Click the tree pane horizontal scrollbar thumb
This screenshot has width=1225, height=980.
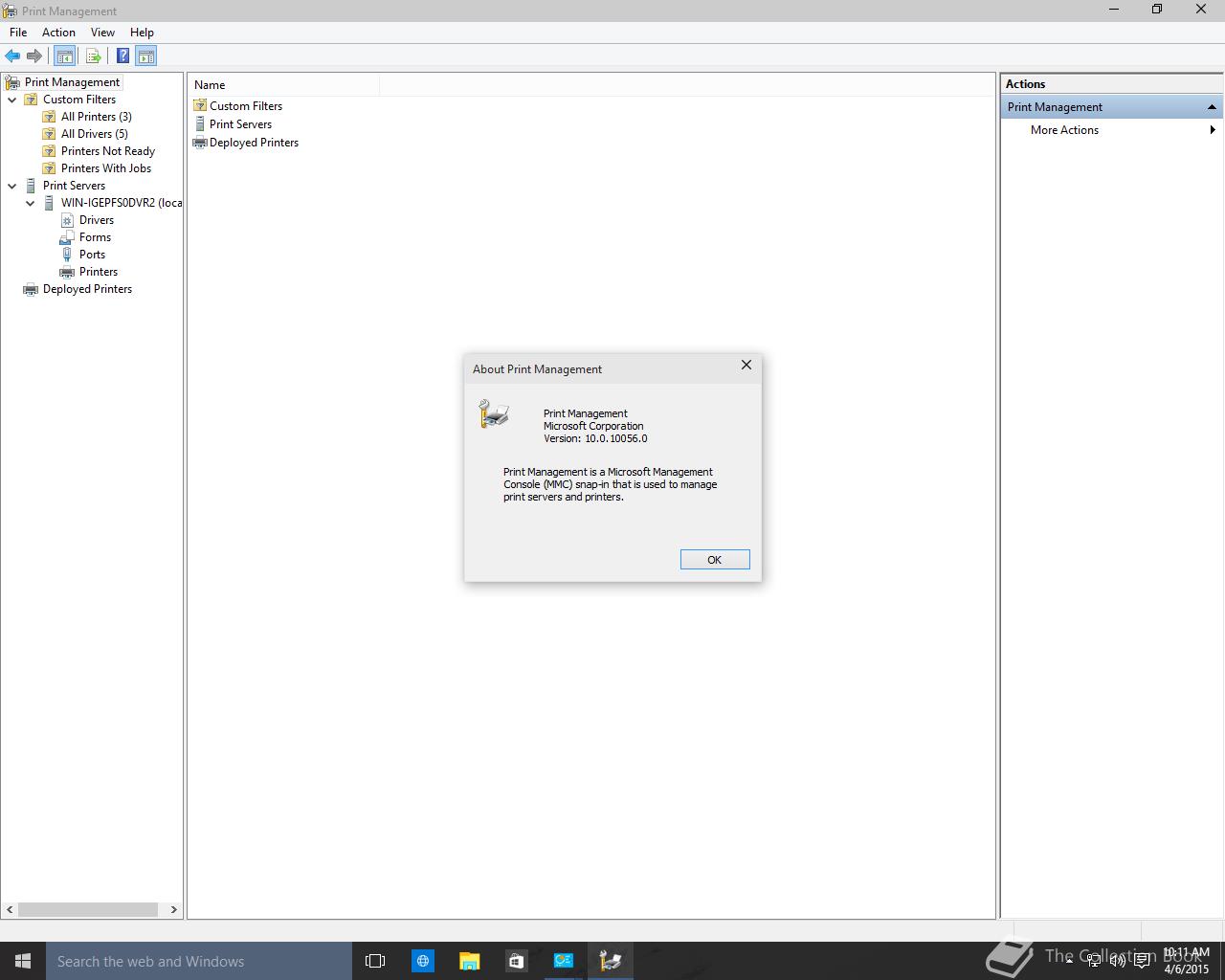88,909
